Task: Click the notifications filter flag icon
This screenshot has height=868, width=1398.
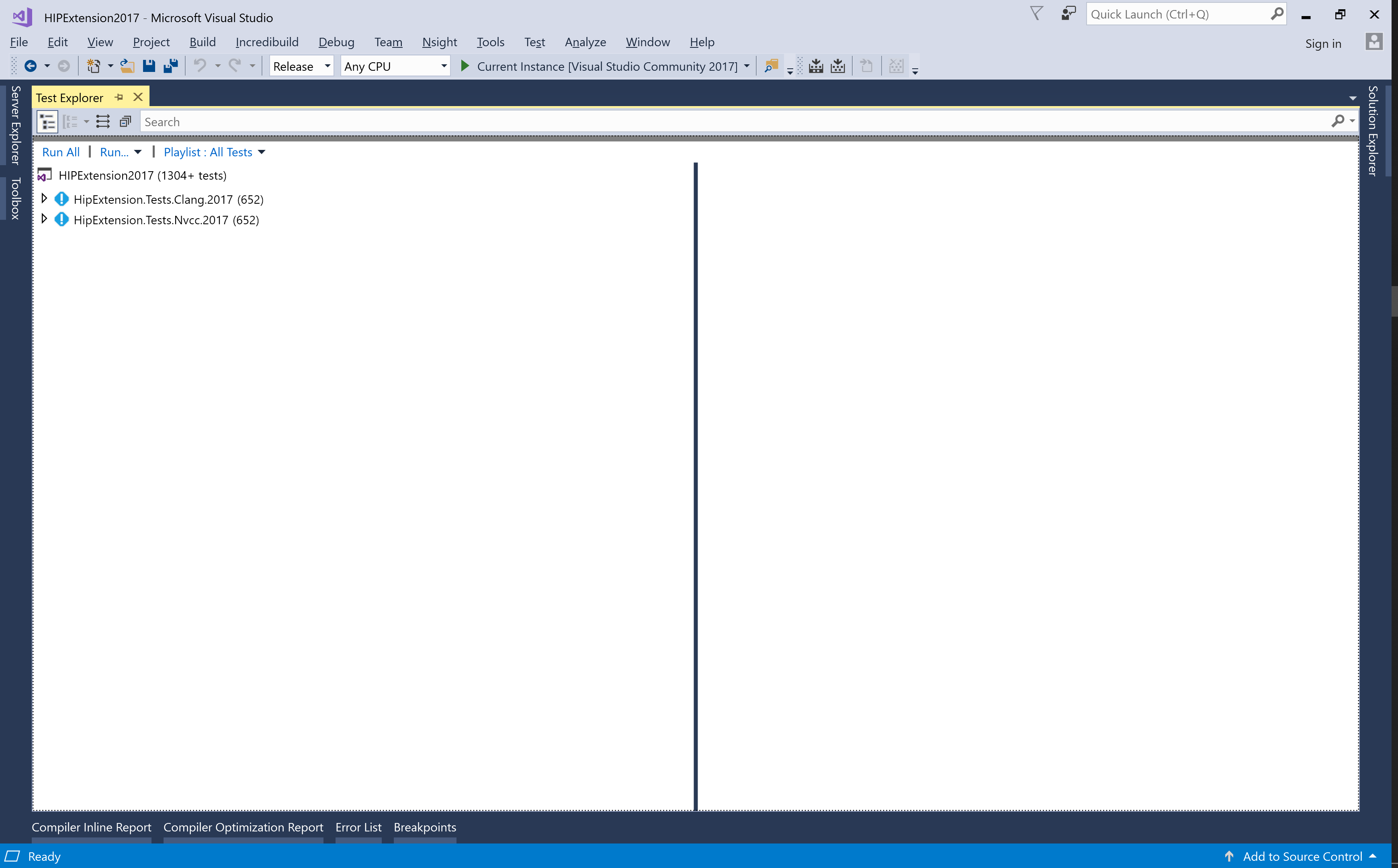Action: point(1036,14)
